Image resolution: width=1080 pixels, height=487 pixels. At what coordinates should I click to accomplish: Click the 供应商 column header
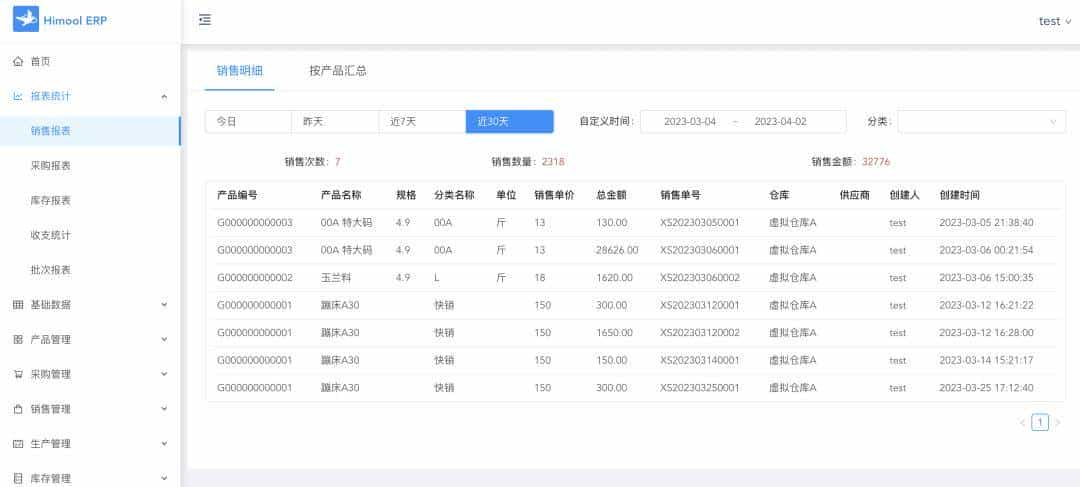coord(855,195)
